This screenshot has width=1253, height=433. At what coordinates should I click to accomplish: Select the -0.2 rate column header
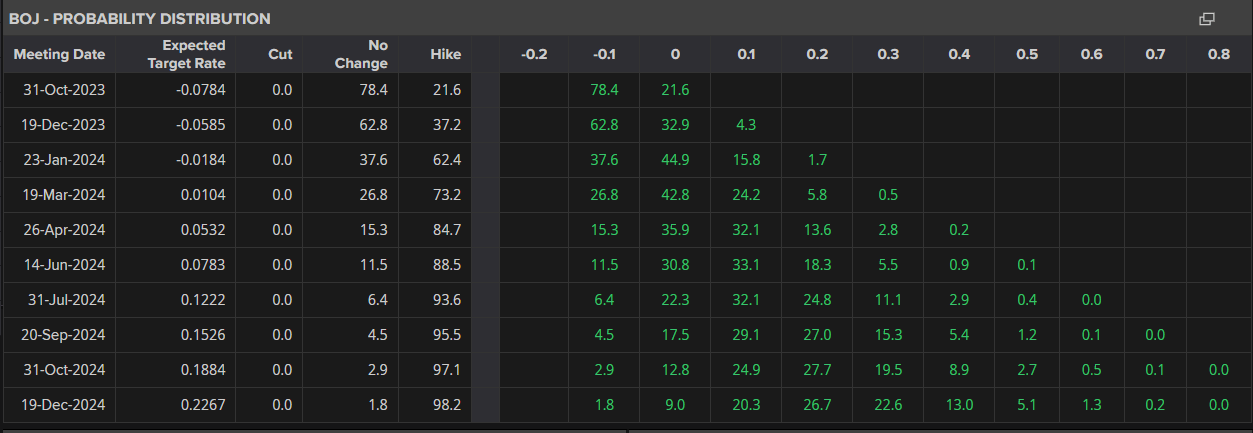[534, 54]
